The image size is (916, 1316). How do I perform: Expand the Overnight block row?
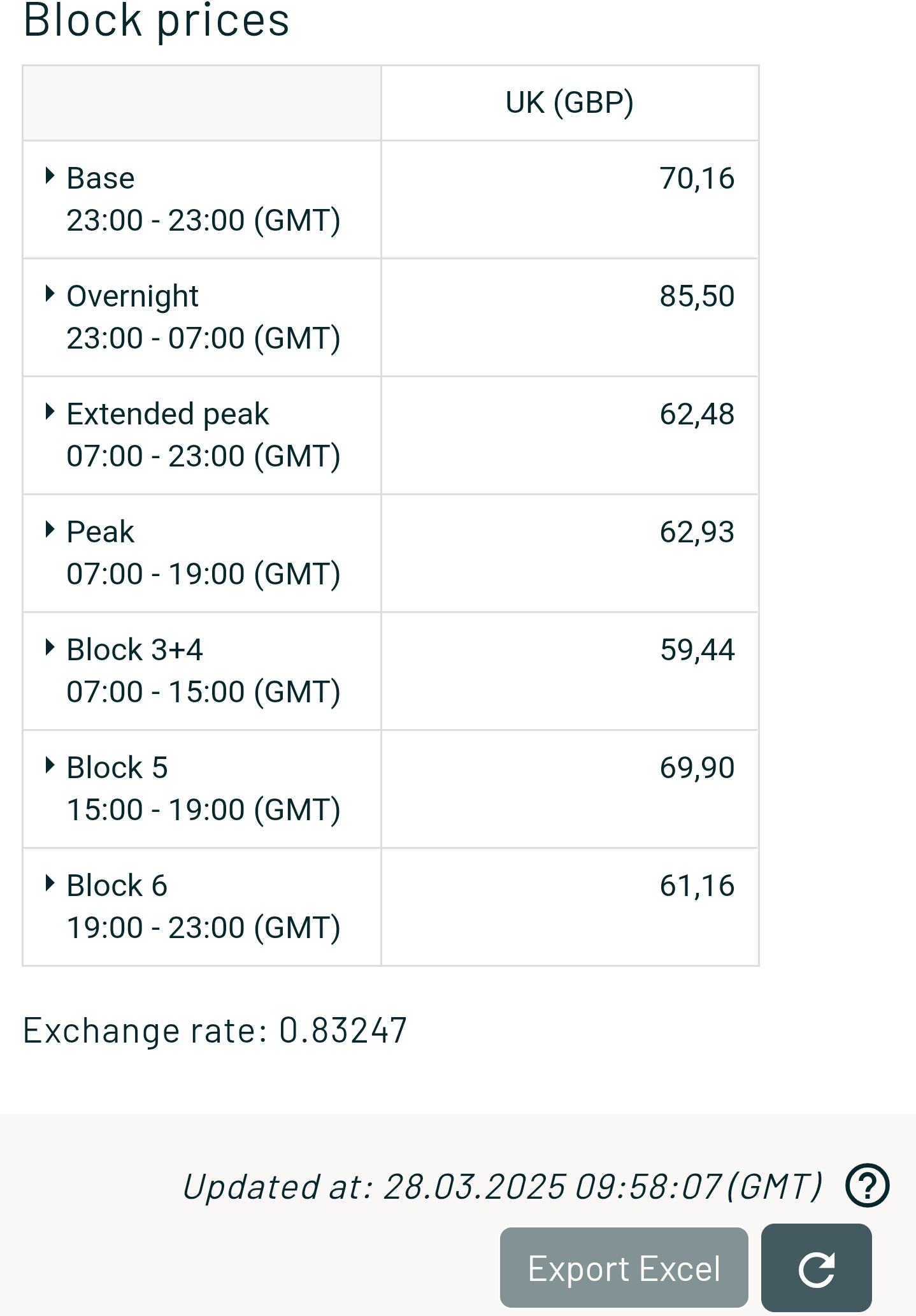pyautogui.click(x=50, y=294)
